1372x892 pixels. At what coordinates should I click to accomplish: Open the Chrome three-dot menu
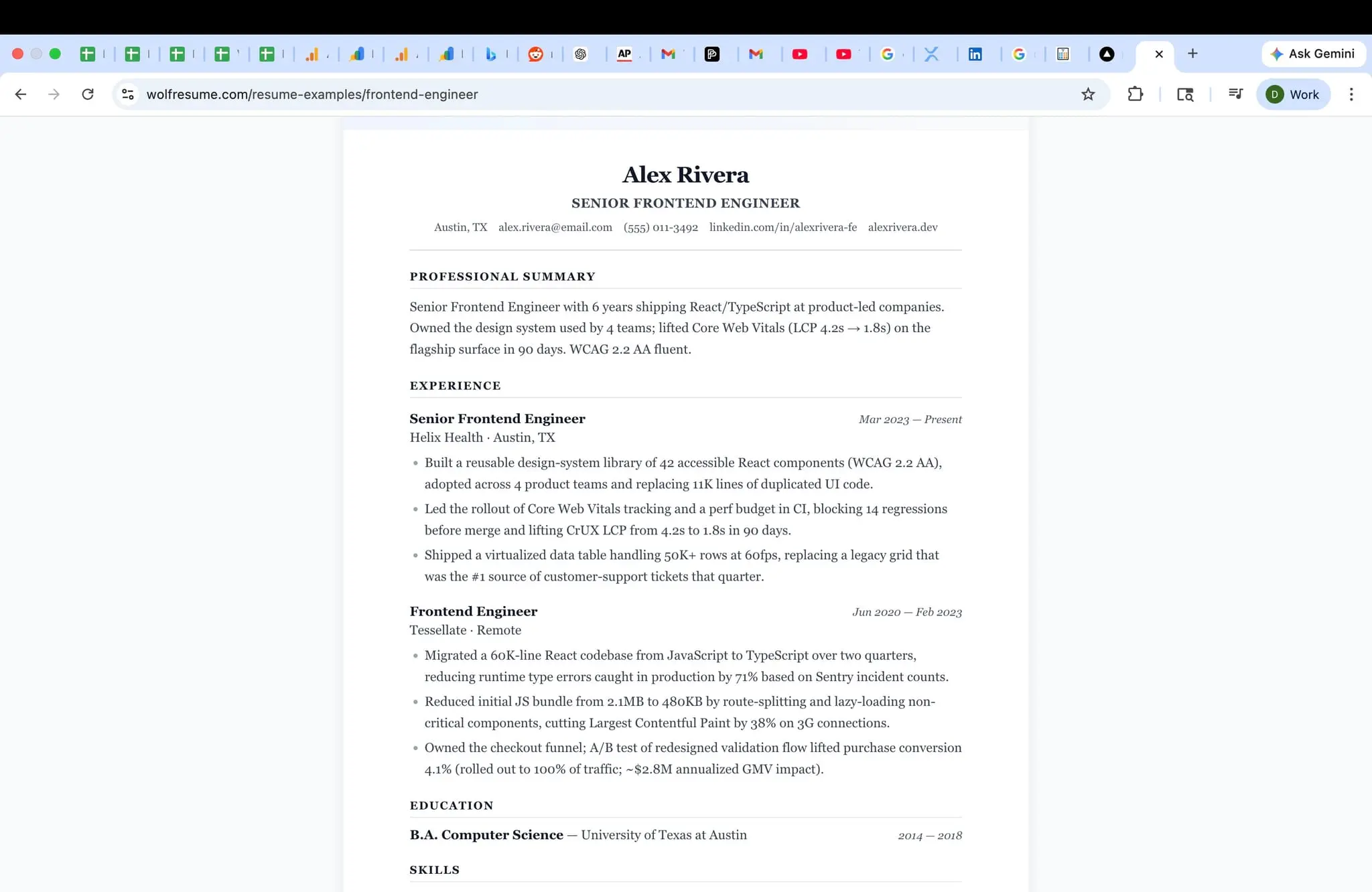[x=1351, y=94]
